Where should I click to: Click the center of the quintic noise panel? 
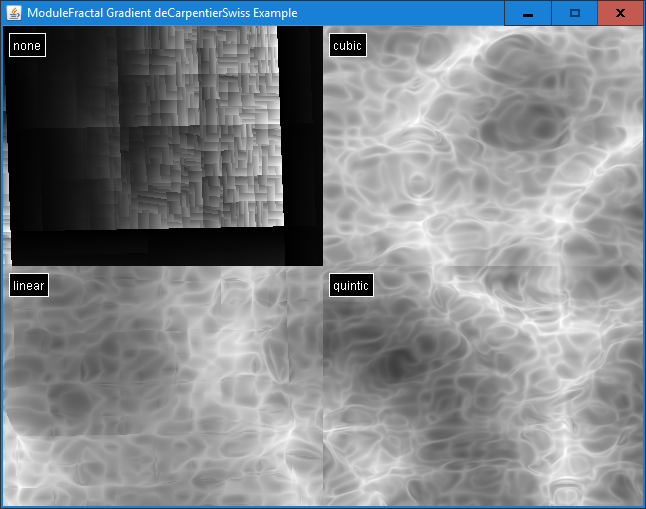point(482,385)
